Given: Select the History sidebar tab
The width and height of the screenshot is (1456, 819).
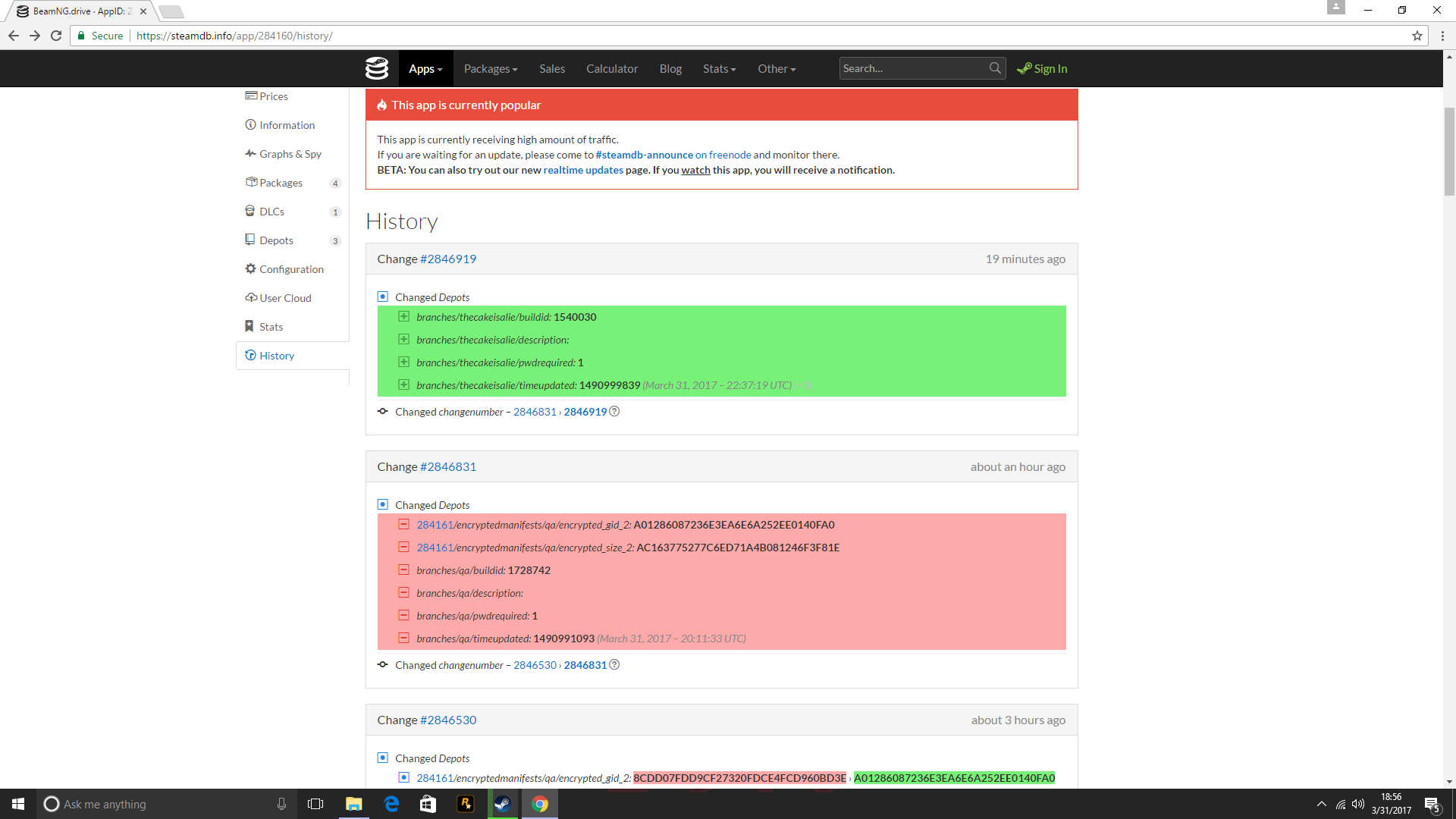Looking at the screenshot, I should pyautogui.click(x=292, y=356).
